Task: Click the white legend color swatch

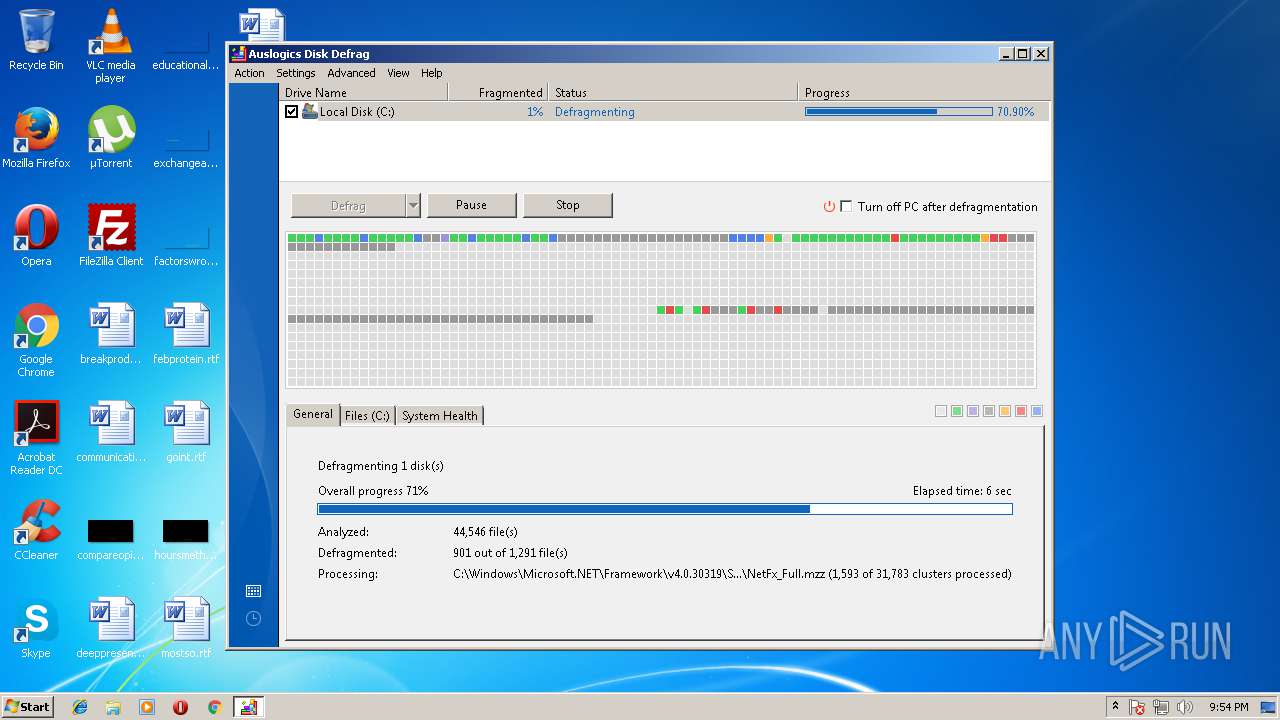Action: [941, 411]
